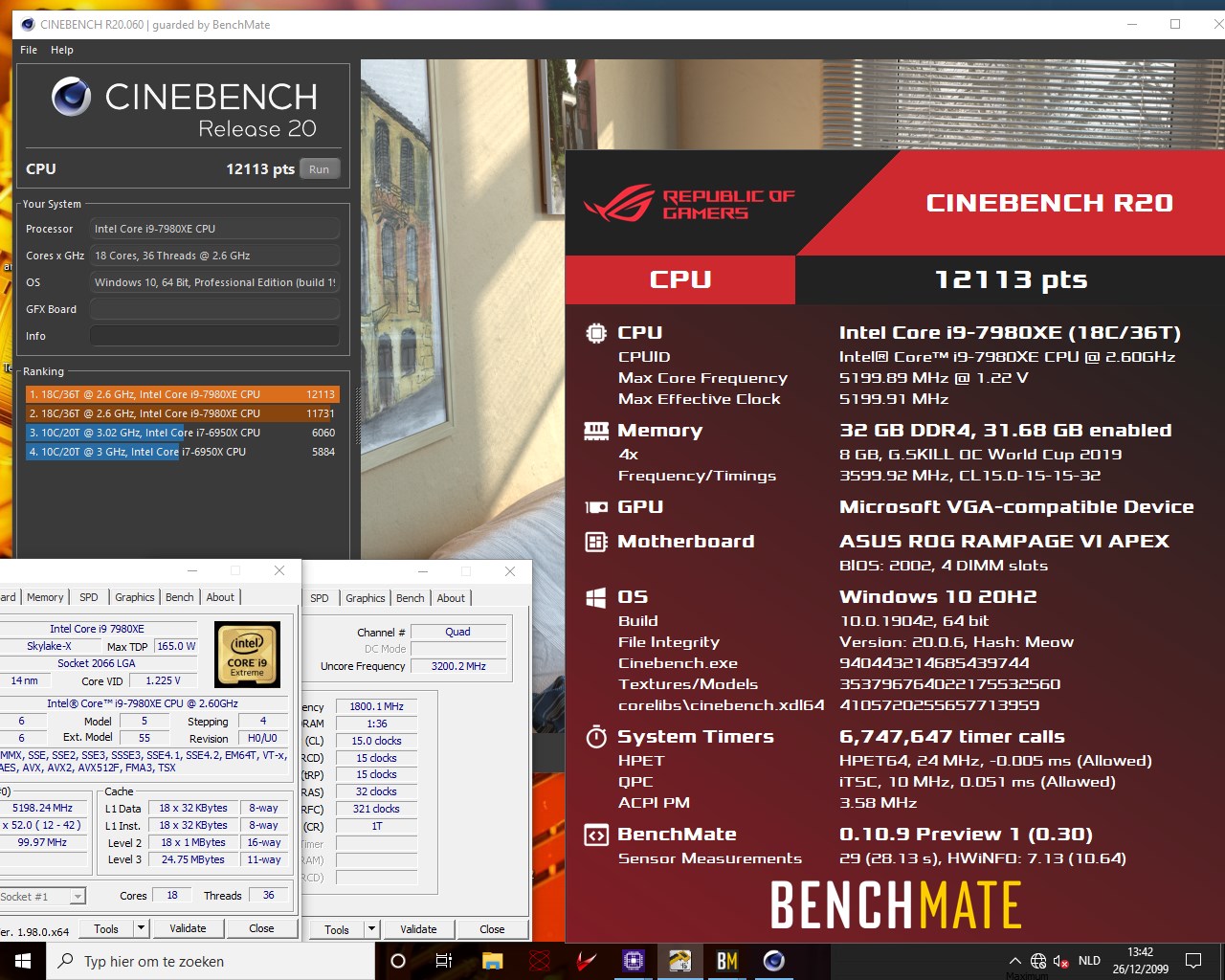Open About tab in right CPU-Z
The height and width of the screenshot is (980, 1225).
click(451, 598)
